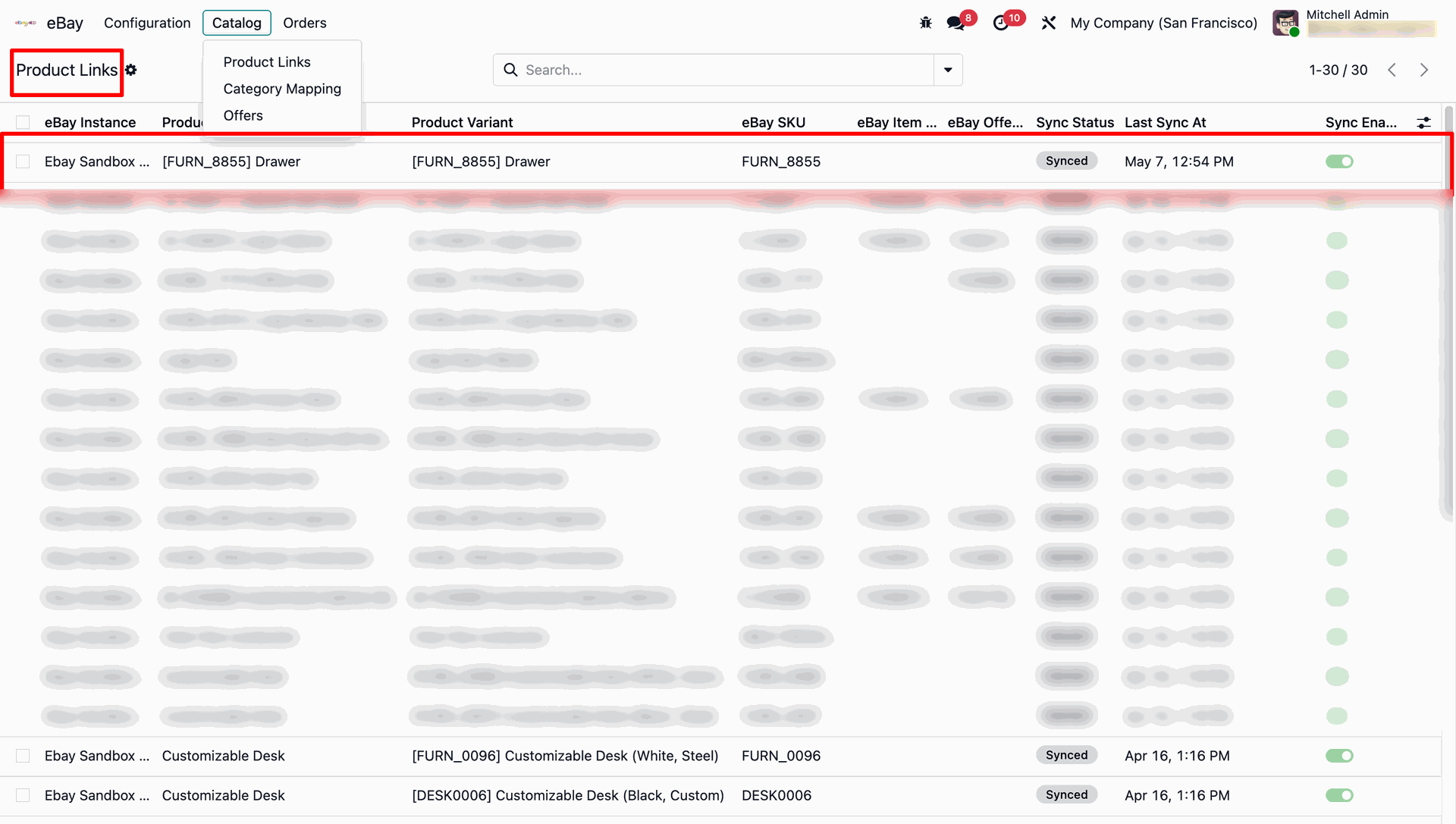Viewport: 1456px width, 824px height.
Task: Toggle sync enabled for FURN_0096 row
Action: (x=1339, y=756)
